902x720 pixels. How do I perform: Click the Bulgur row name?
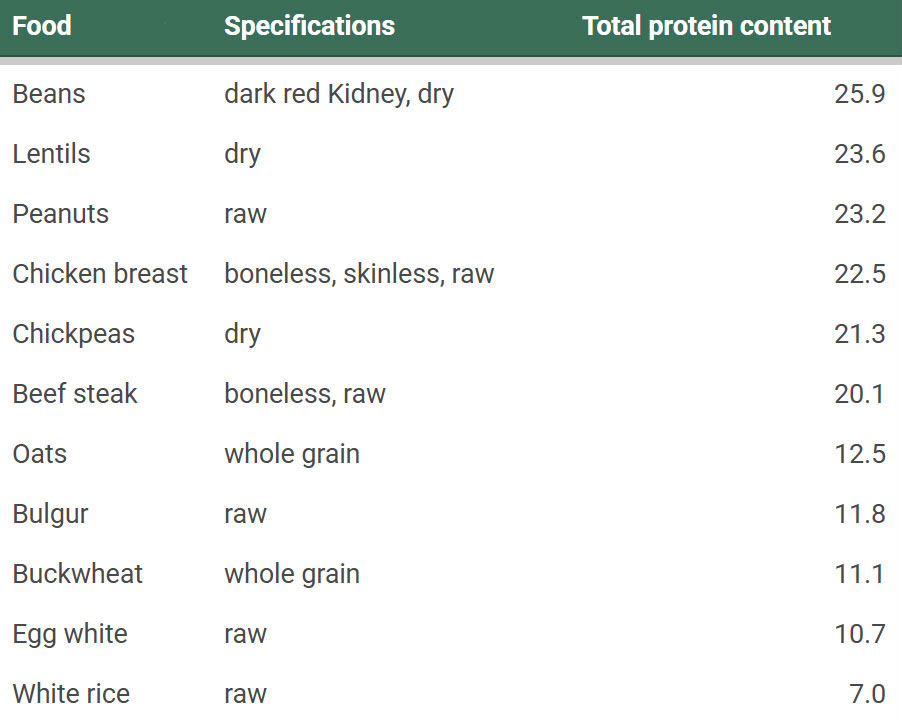tap(50, 514)
